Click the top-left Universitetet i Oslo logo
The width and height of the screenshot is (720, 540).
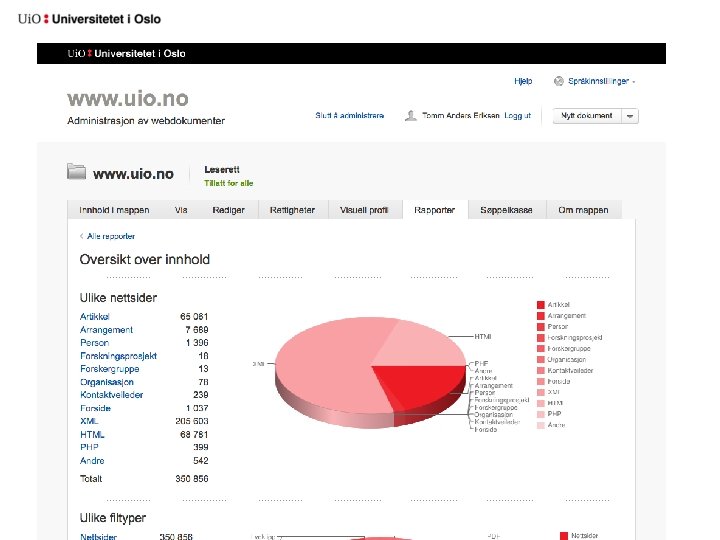pyautogui.click(x=90, y=19)
